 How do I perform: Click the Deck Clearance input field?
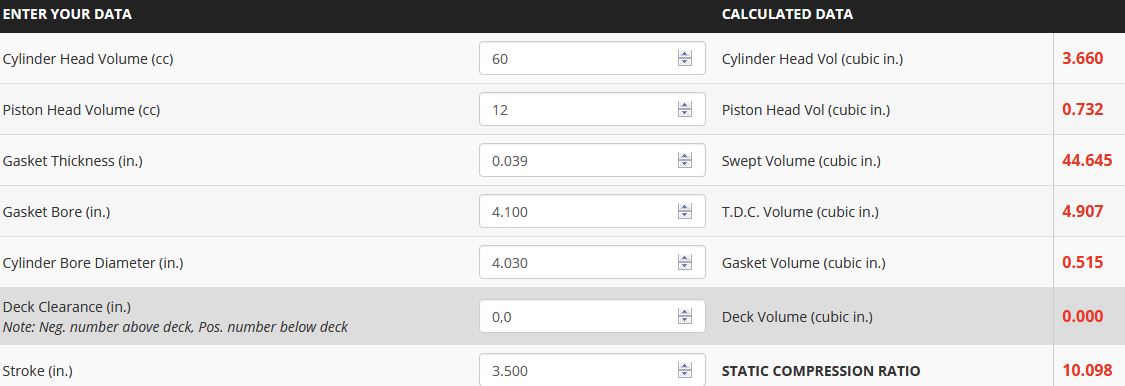[592, 316]
